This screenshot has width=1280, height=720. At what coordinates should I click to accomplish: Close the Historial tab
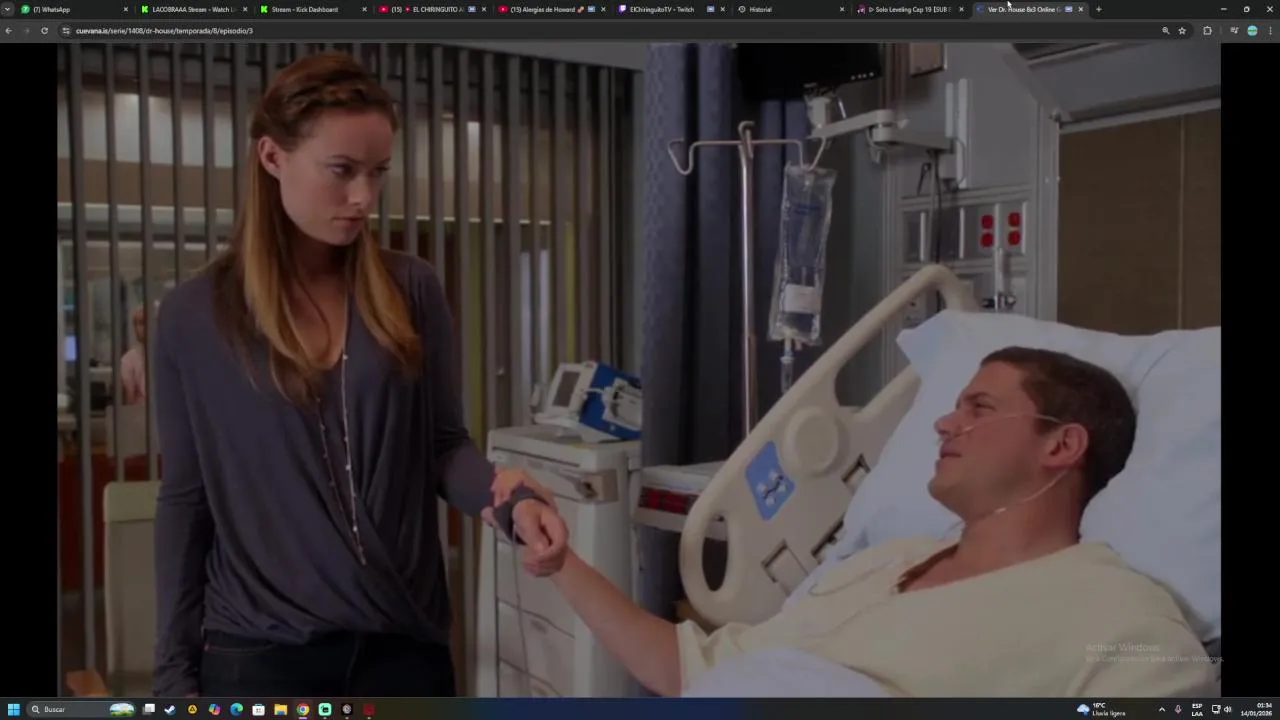[842, 9]
